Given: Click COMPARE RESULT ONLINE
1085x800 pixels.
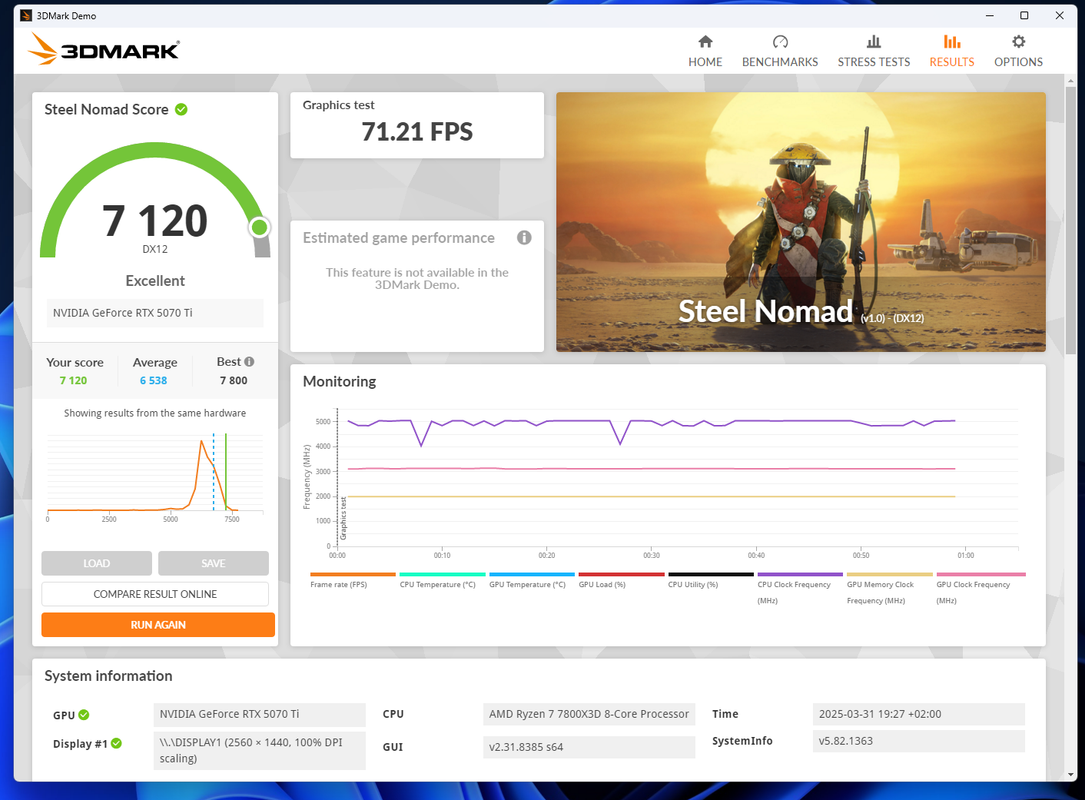Looking at the screenshot, I should point(155,594).
